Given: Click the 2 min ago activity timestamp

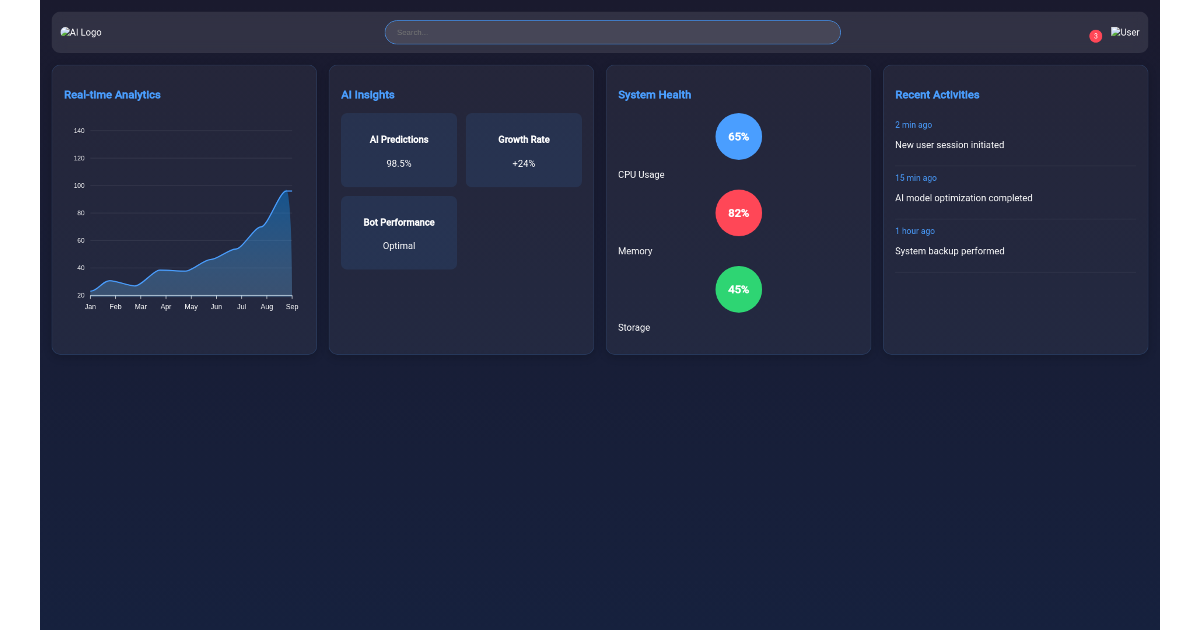Looking at the screenshot, I should coord(913,124).
